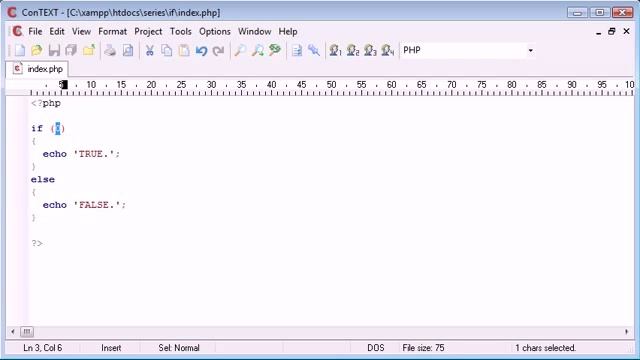Open the View menu

coord(81,31)
